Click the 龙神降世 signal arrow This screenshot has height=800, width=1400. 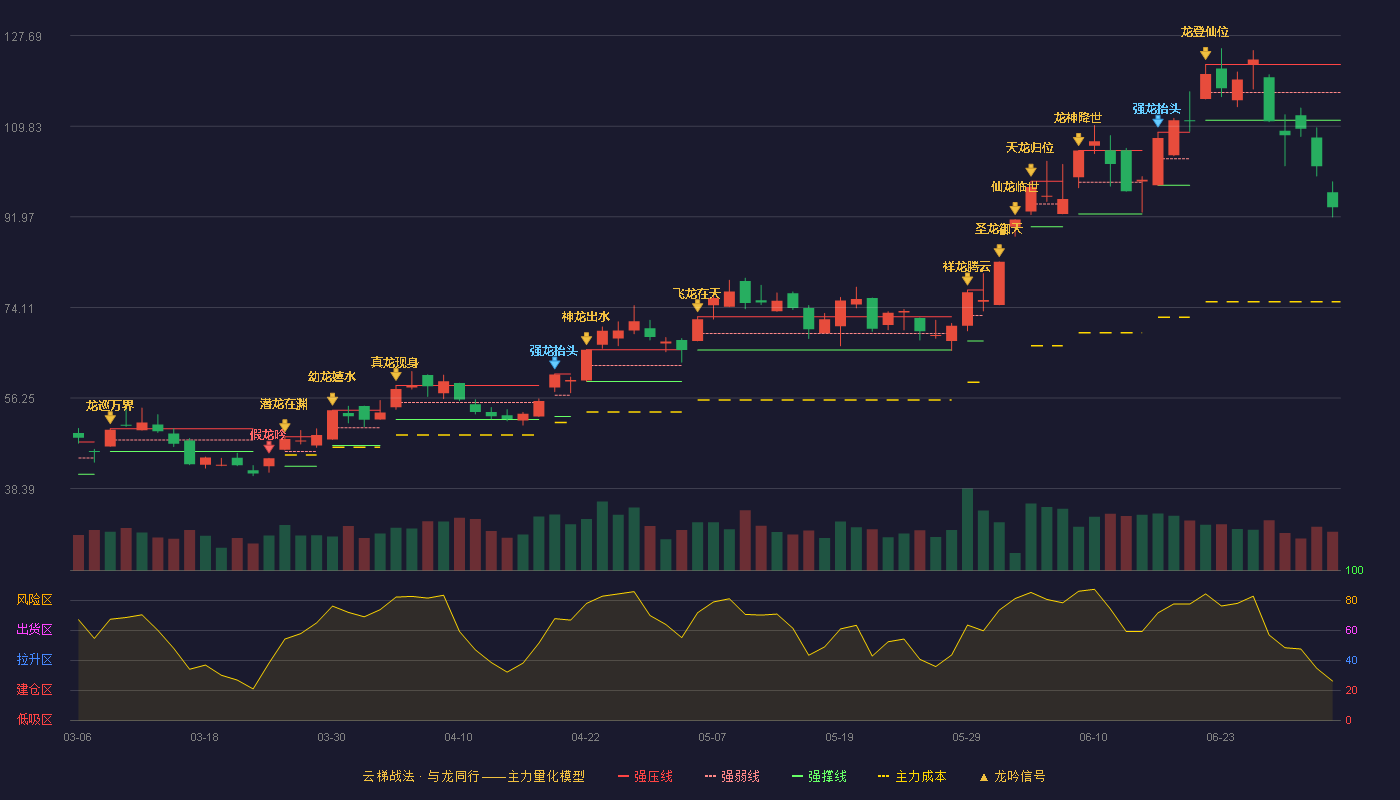(x=1078, y=139)
